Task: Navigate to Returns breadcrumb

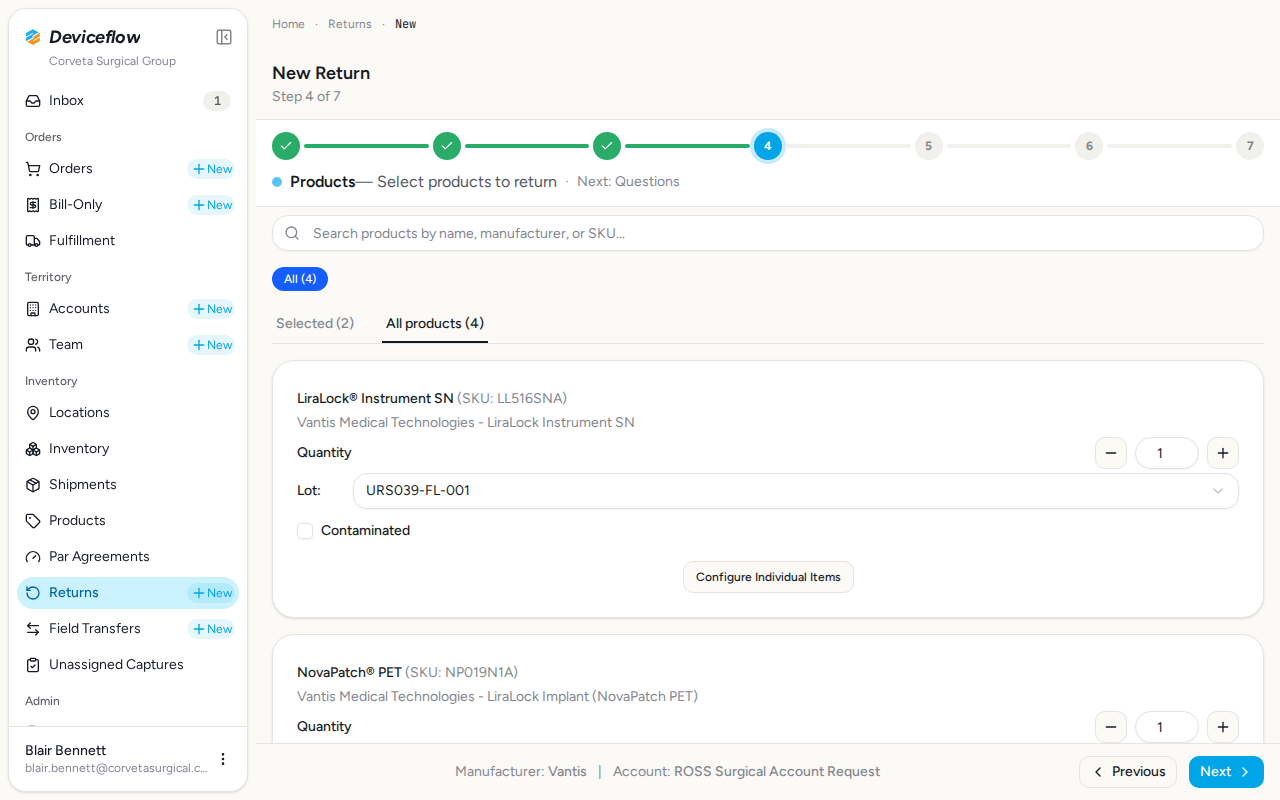Action: [350, 24]
